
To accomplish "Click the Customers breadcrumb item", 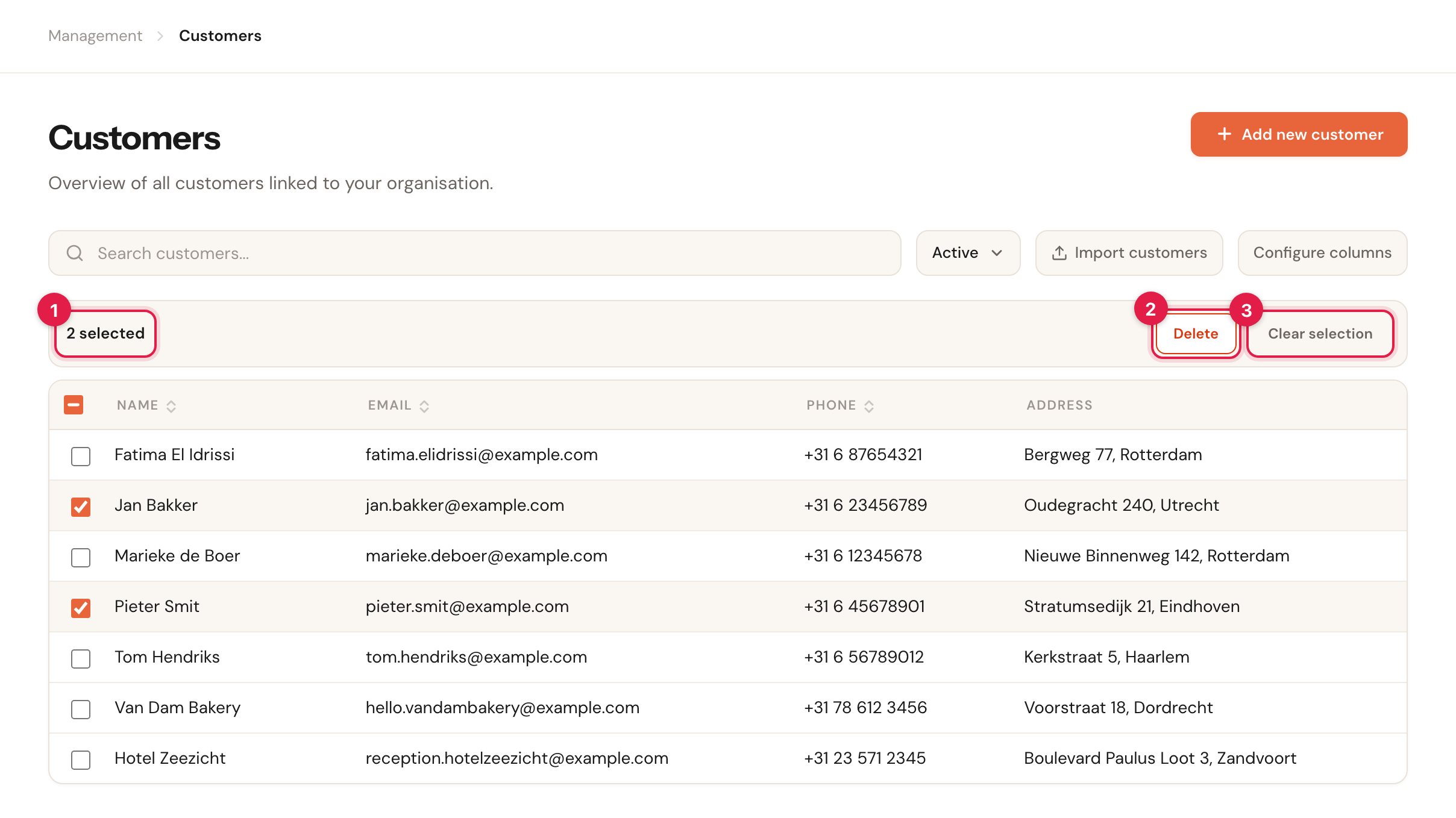I will point(220,36).
